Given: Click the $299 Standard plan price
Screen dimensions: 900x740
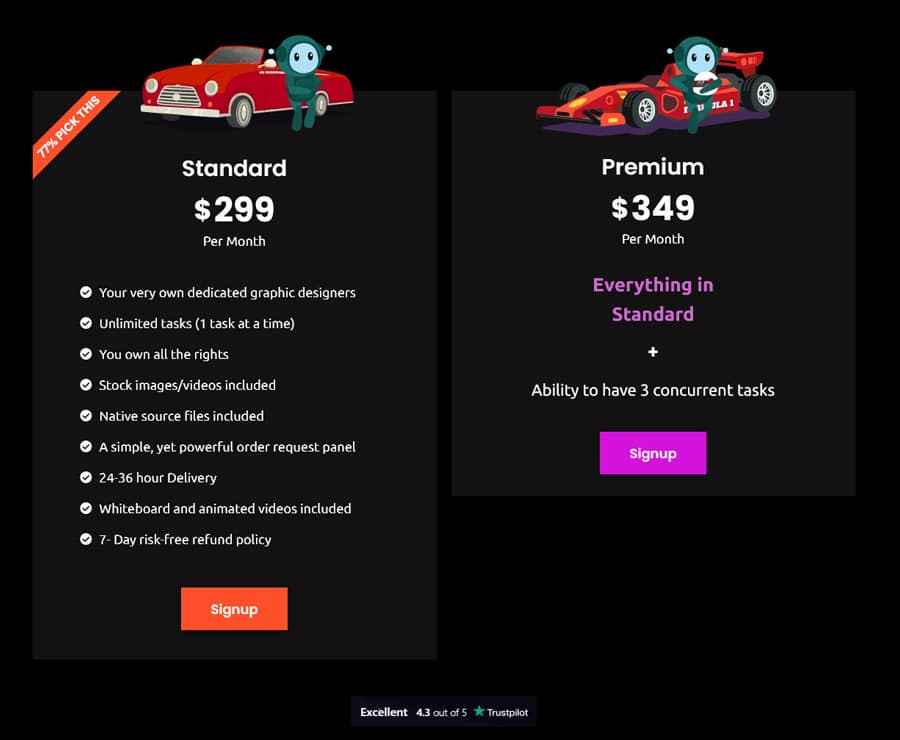Looking at the screenshot, I should [x=234, y=209].
